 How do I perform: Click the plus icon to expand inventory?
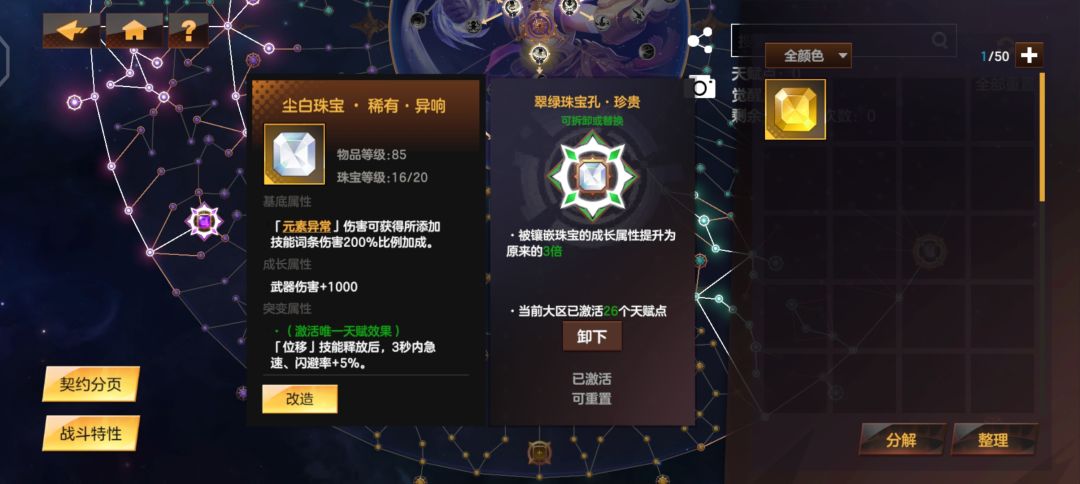pos(1029,55)
